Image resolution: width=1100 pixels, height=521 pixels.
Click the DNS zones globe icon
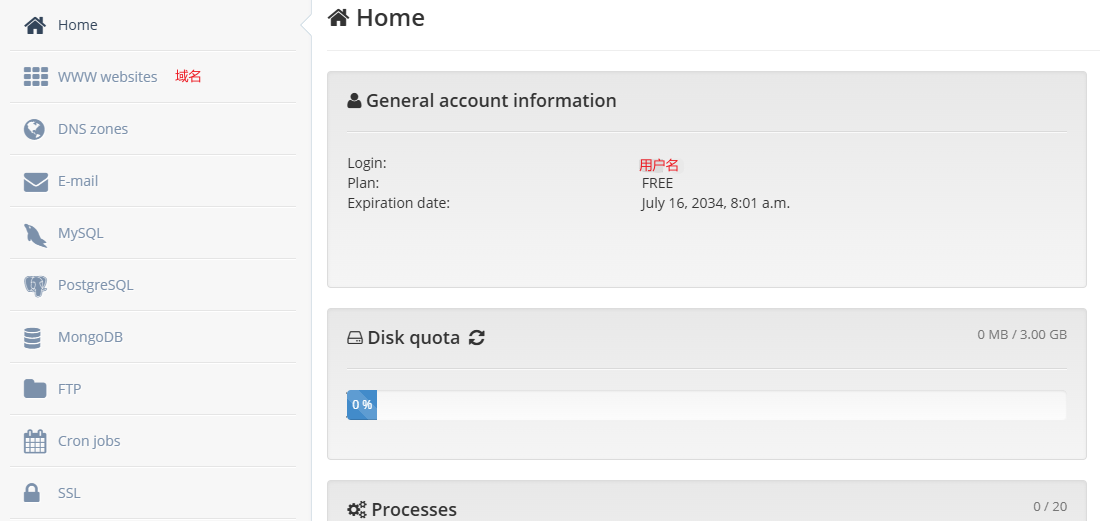pos(35,129)
